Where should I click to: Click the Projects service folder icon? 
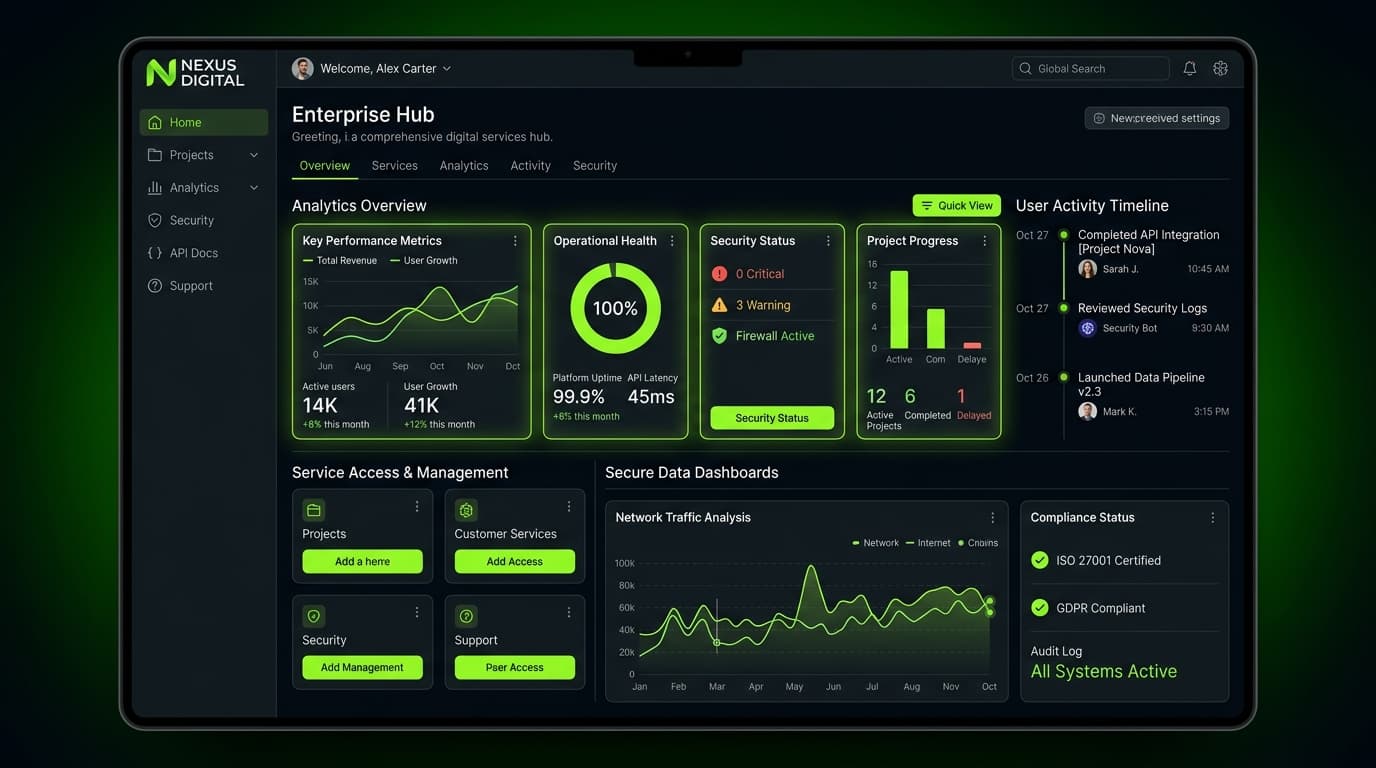coord(314,510)
